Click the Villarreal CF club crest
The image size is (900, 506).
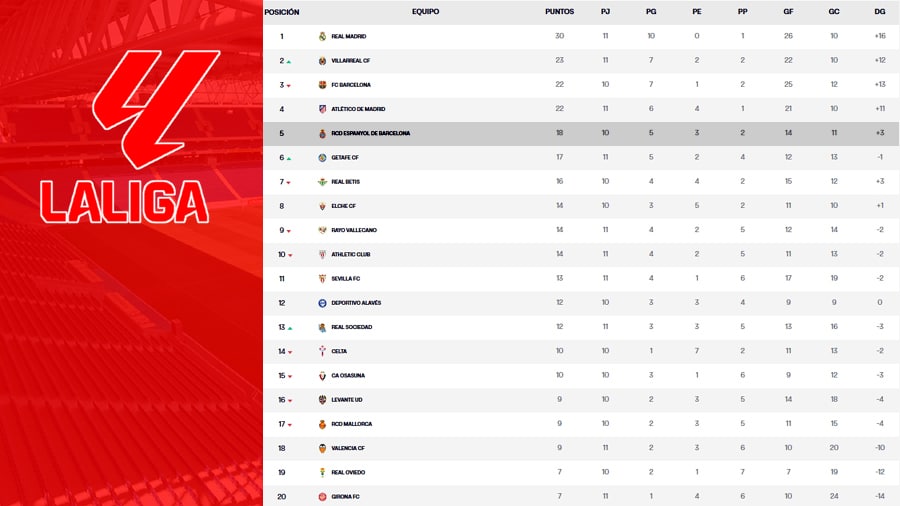322,61
